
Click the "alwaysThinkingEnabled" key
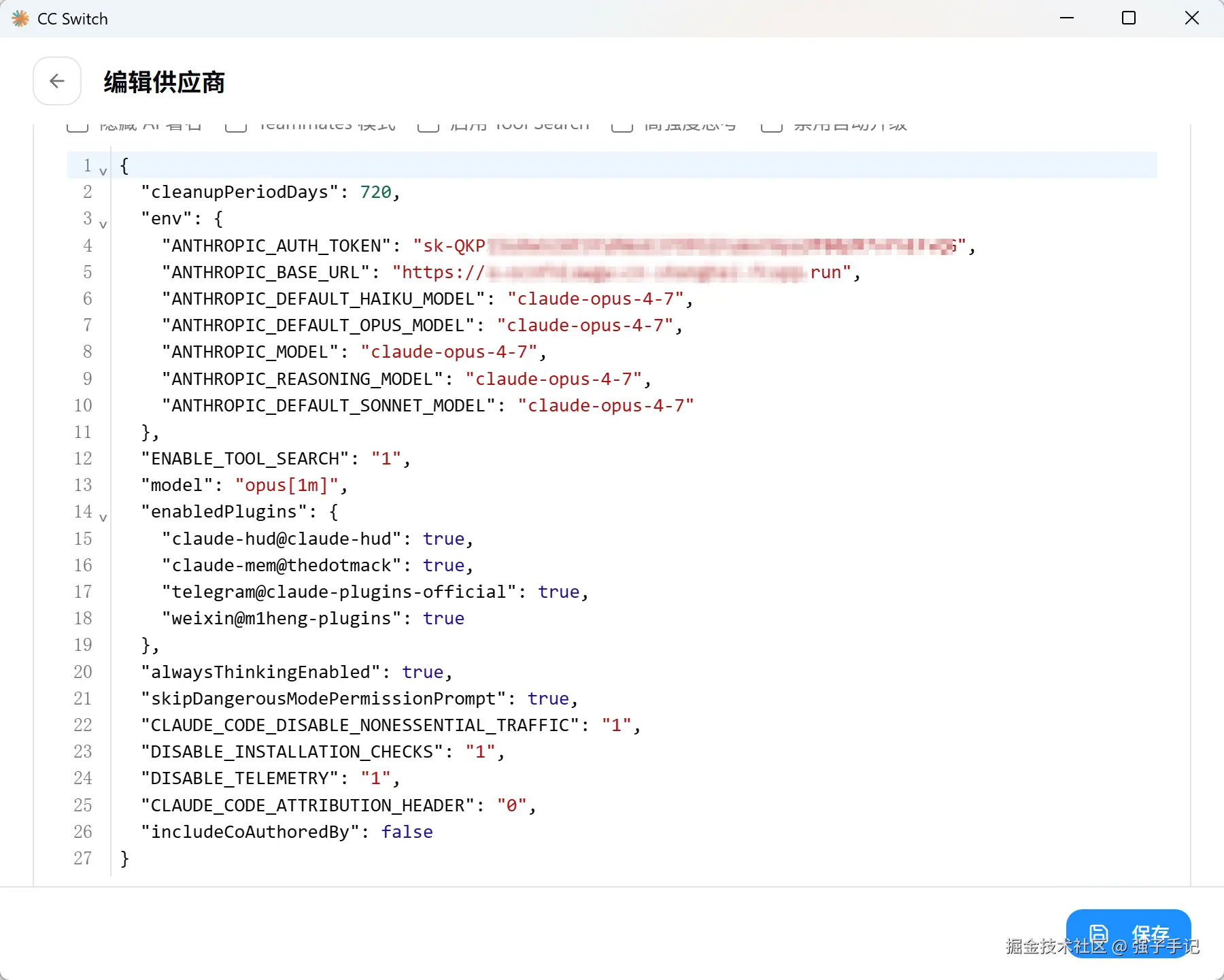click(260, 673)
